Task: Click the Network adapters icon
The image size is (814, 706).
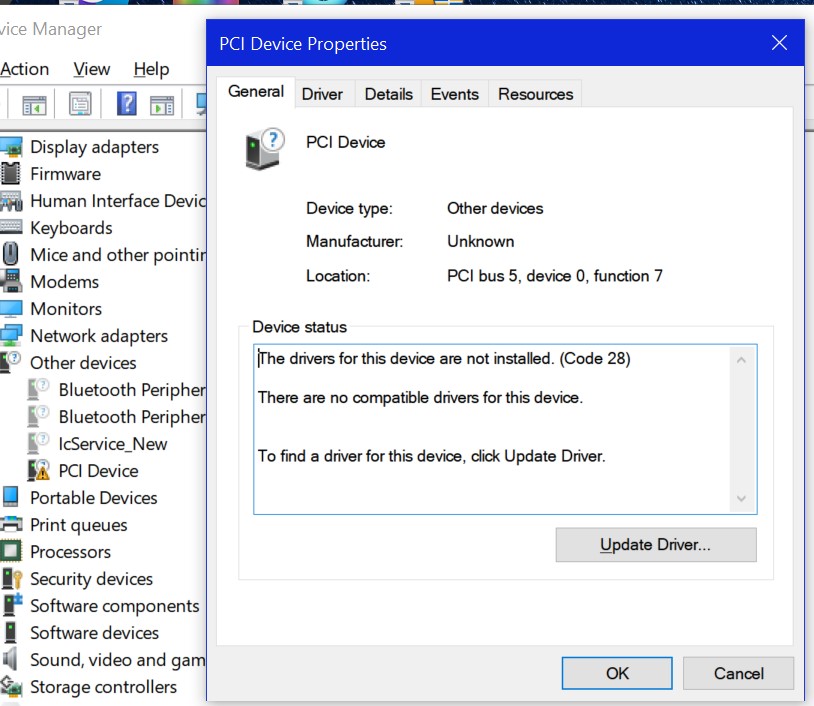Action: [x=13, y=335]
